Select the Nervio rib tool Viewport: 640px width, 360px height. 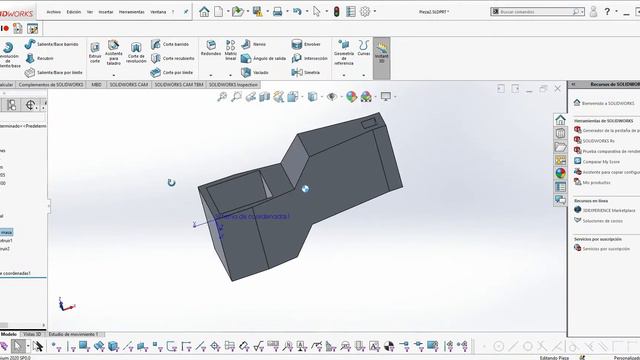click(x=253, y=44)
